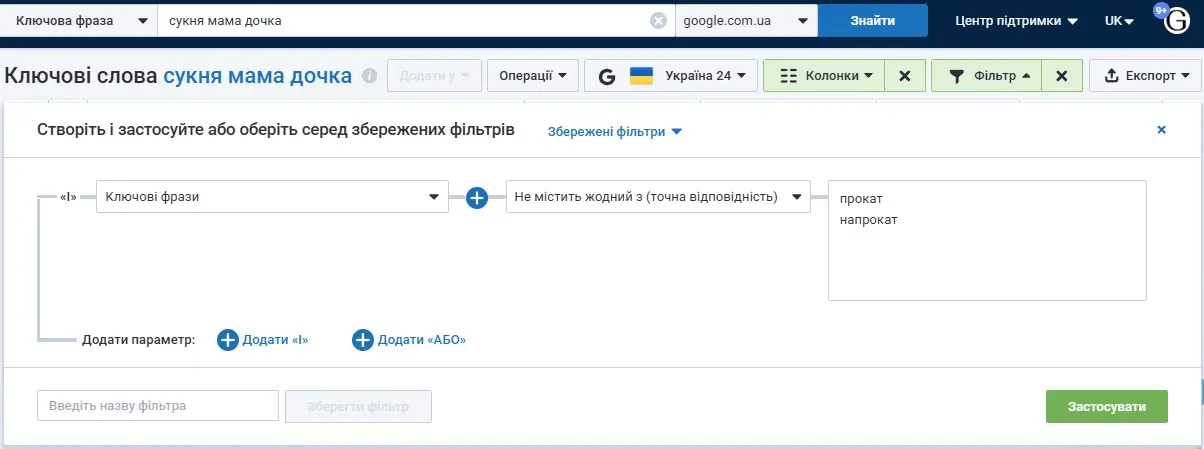Open the google.com.ua search engine dropdown
Image resolution: width=1204 pixels, height=449 pixels.
[746, 20]
